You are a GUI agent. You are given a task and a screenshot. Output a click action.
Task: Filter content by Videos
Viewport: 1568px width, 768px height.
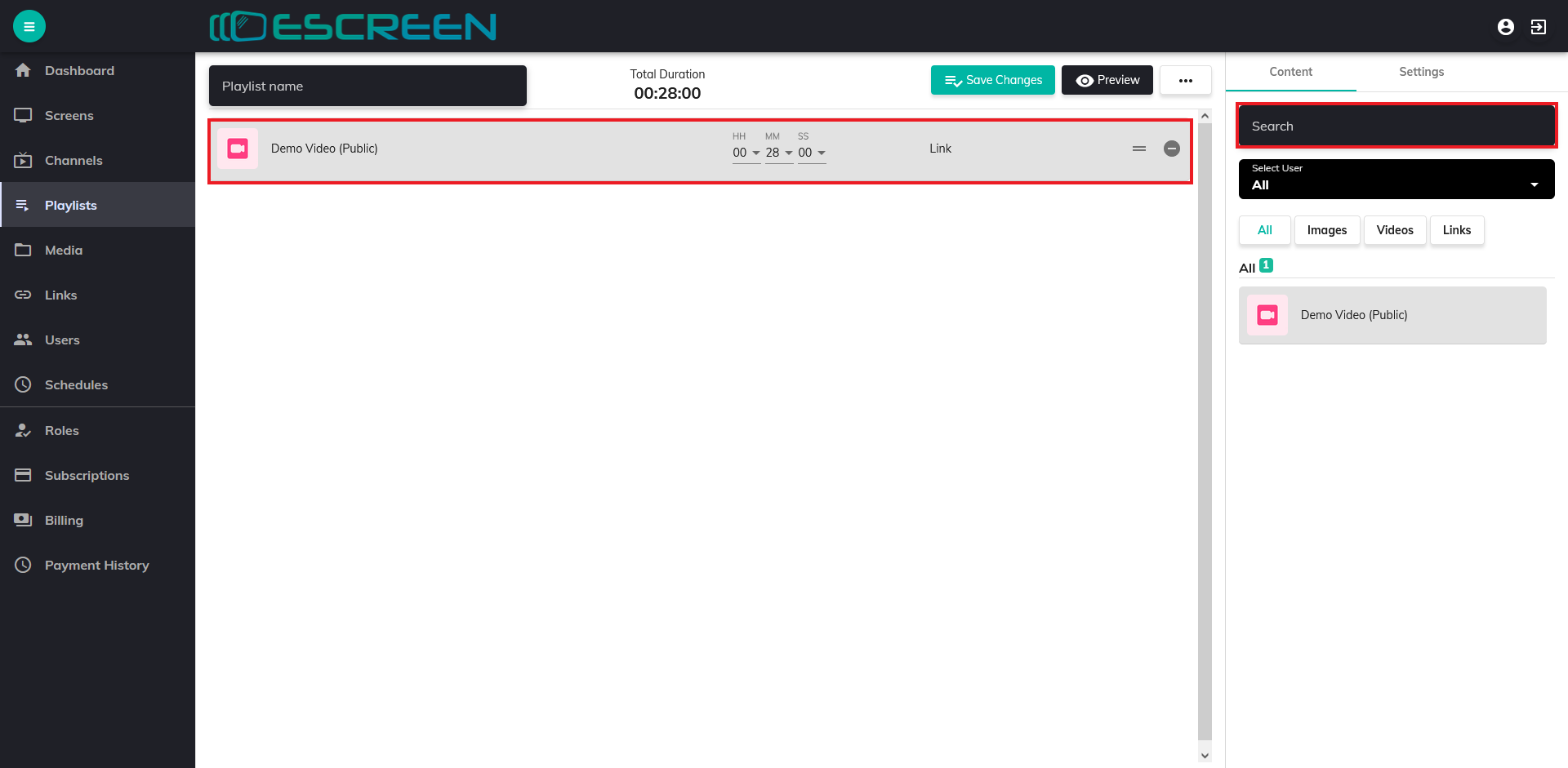[x=1394, y=230]
